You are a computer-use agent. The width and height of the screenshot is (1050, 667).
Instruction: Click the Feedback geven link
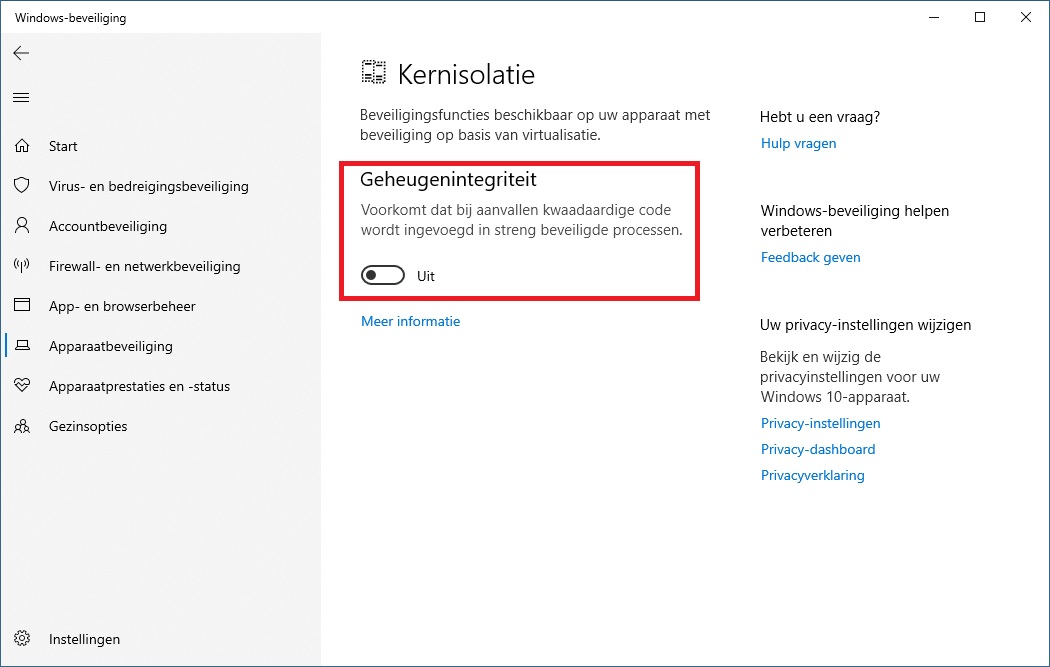pyautogui.click(x=810, y=257)
